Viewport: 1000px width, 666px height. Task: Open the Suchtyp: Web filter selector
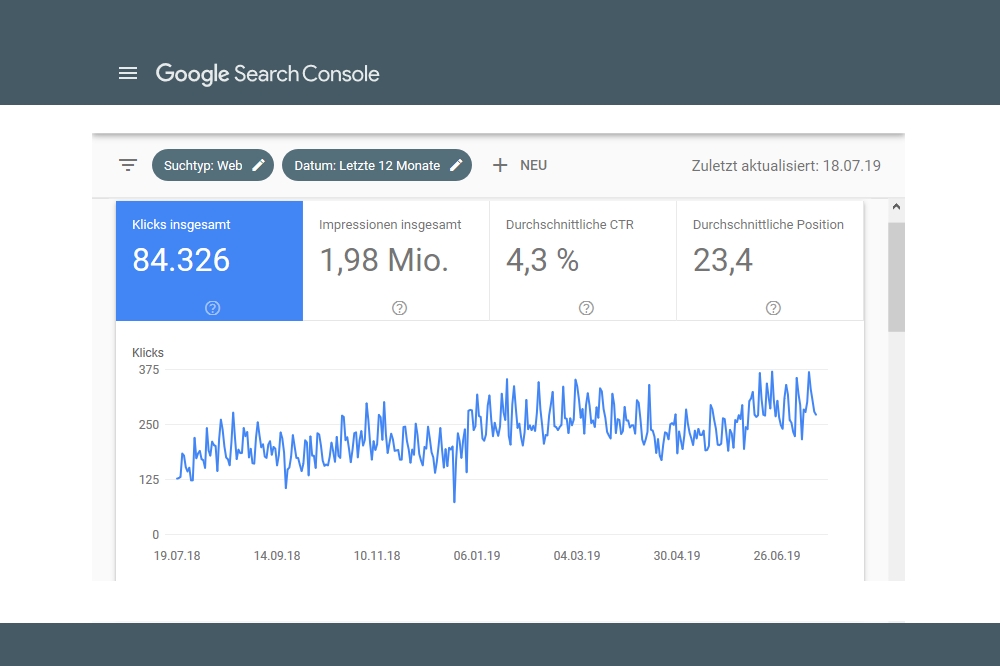pyautogui.click(x=205, y=164)
